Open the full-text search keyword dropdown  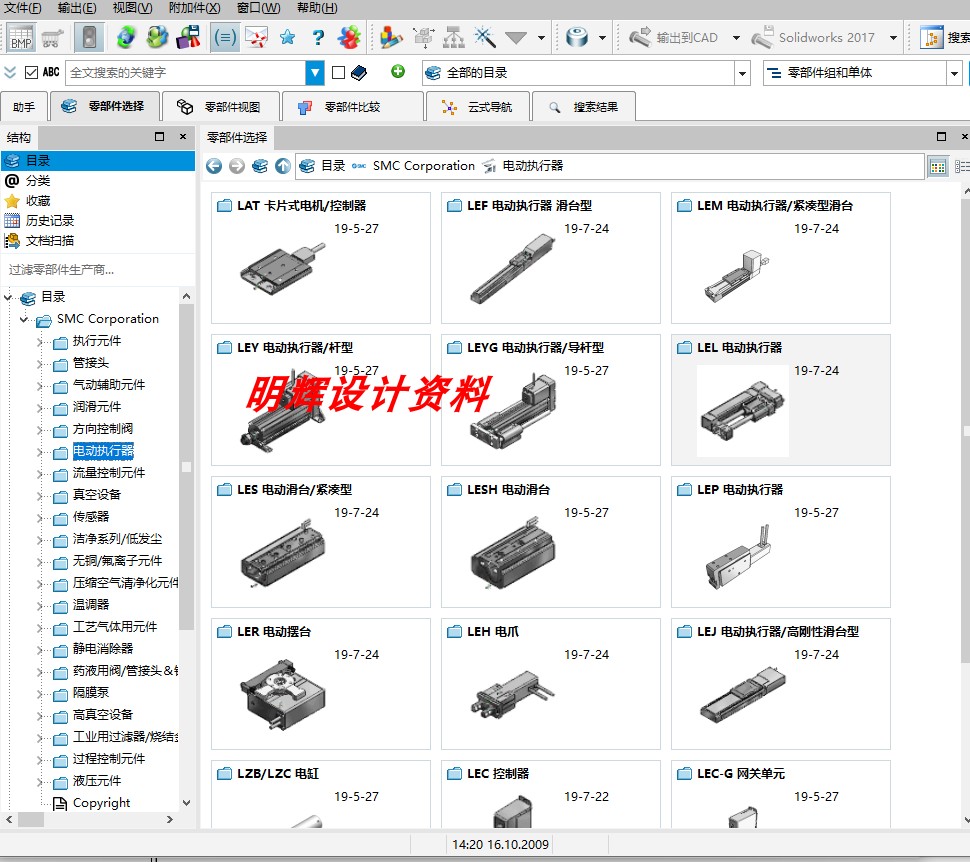tap(315, 73)
